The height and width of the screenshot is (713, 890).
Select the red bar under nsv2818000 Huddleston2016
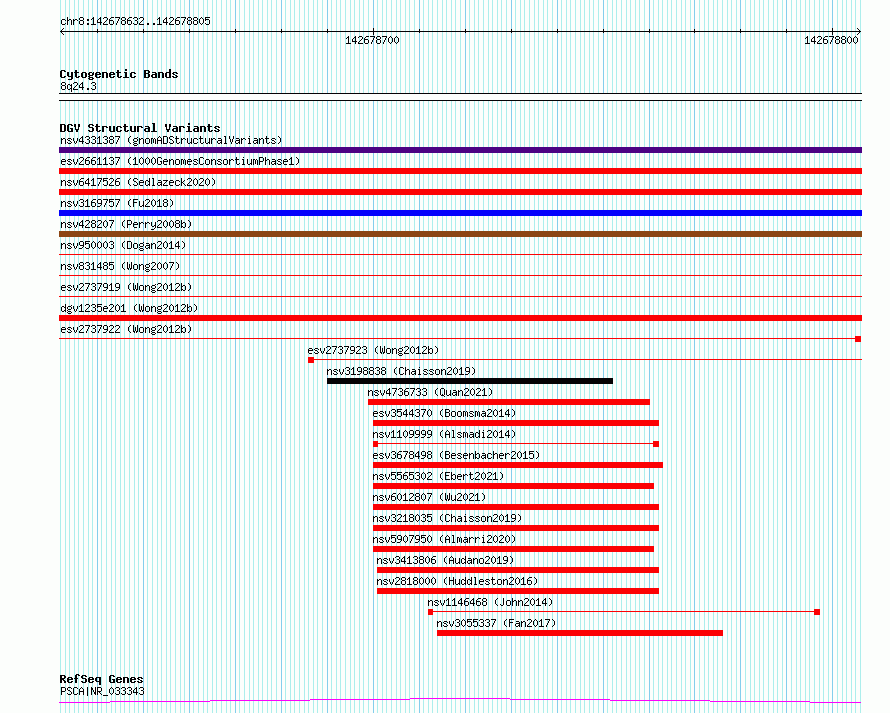click(x=518, y=591)
